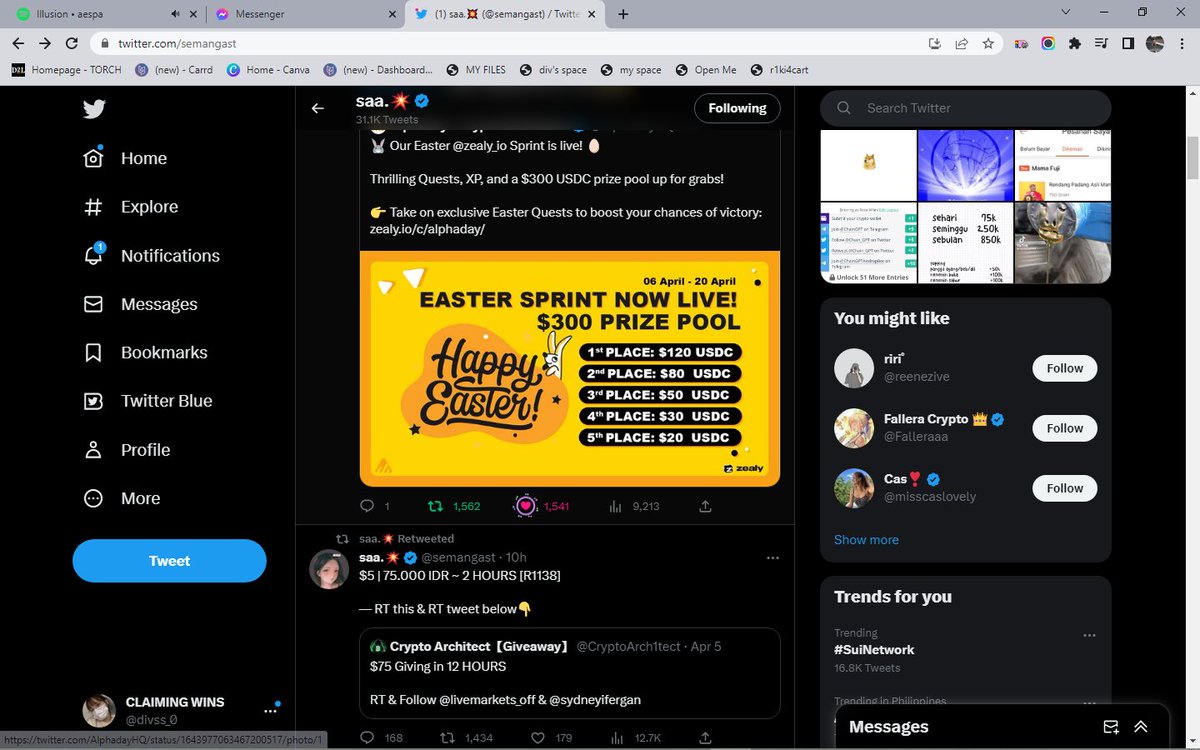Screen dimensions: 1200x750
Task: Retweet the $5 giveaway tweet
Action: click(x=448, y=738)
